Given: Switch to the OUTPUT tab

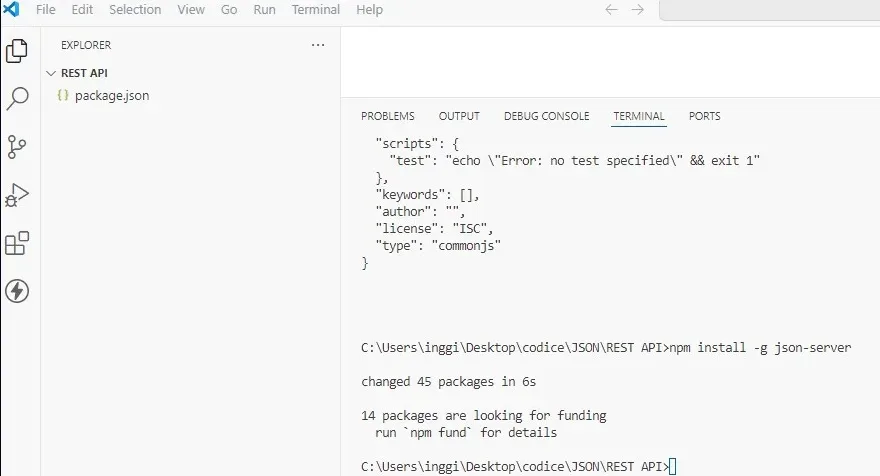Looking at the screenshot, I should (x=459, y=116).
